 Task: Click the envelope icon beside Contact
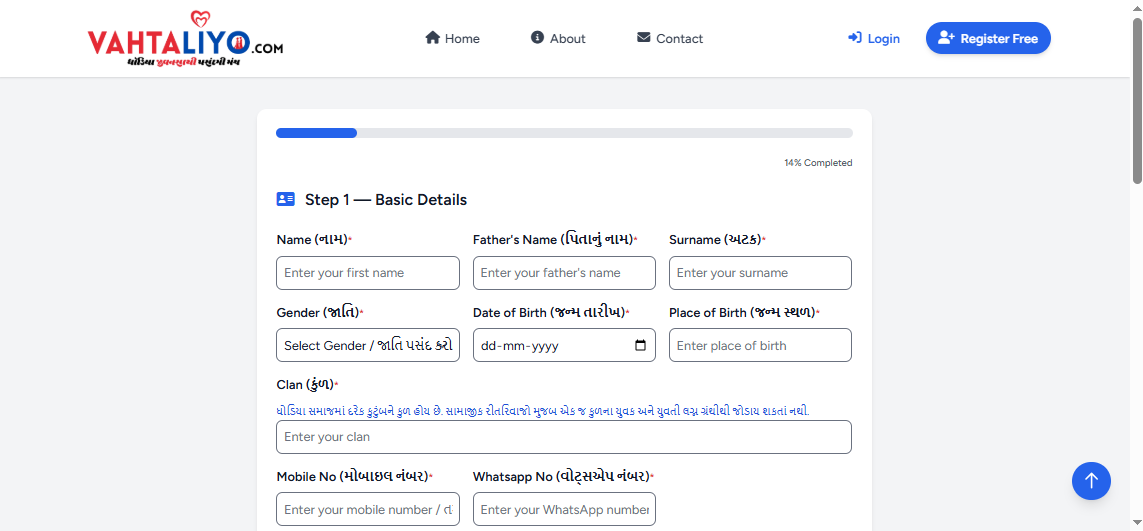[643, 37]
